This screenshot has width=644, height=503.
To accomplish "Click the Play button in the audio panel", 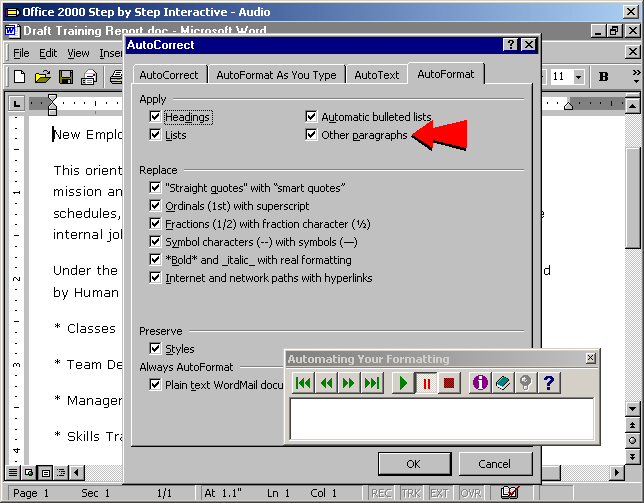I will [403, 383].
